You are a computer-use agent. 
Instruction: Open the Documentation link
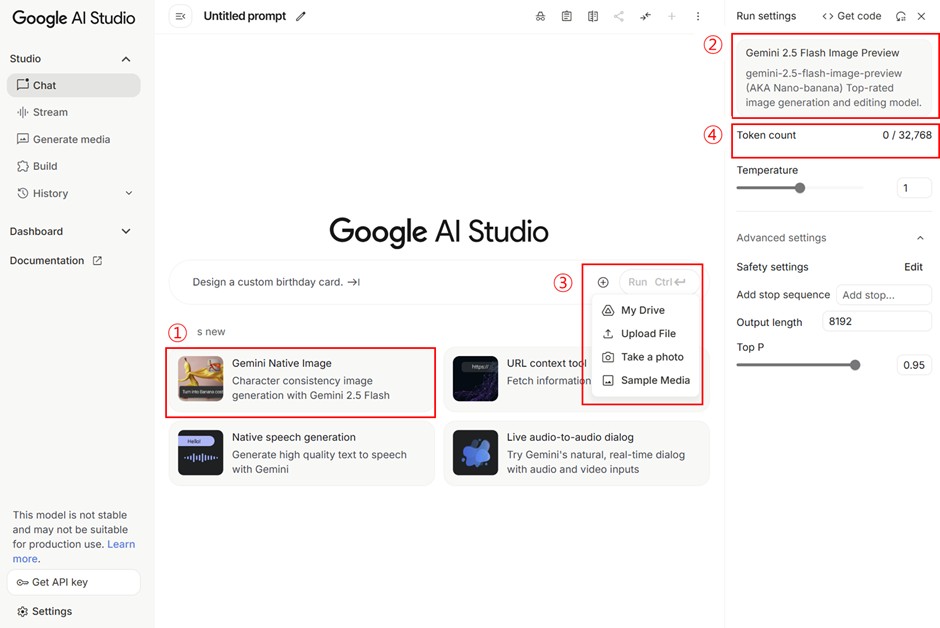coord(56,261)
